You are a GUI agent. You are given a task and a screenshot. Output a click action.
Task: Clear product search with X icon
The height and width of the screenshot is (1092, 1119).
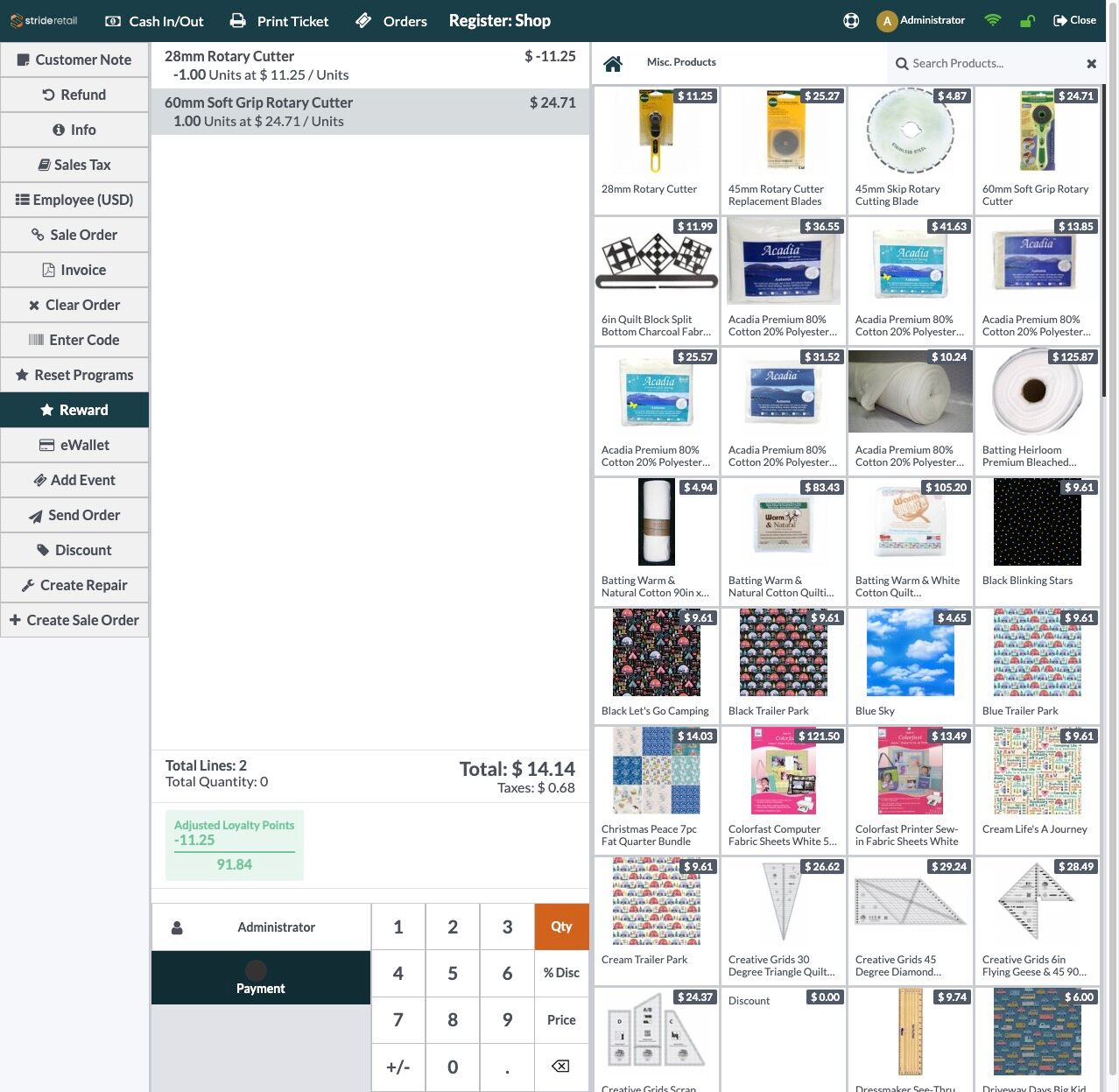[x=1091, y=63]
